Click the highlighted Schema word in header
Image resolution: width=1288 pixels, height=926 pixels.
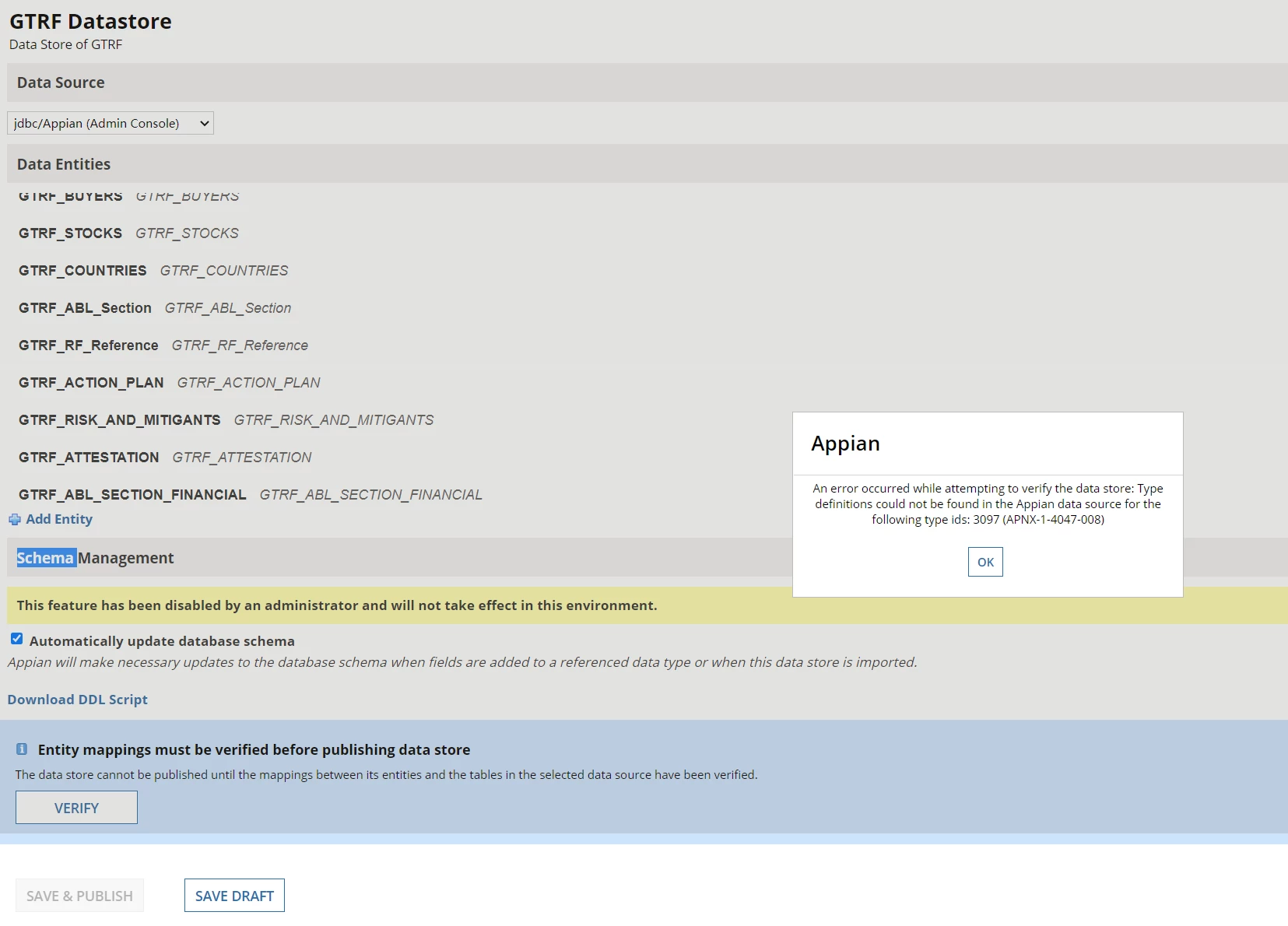tap(46, 558)
